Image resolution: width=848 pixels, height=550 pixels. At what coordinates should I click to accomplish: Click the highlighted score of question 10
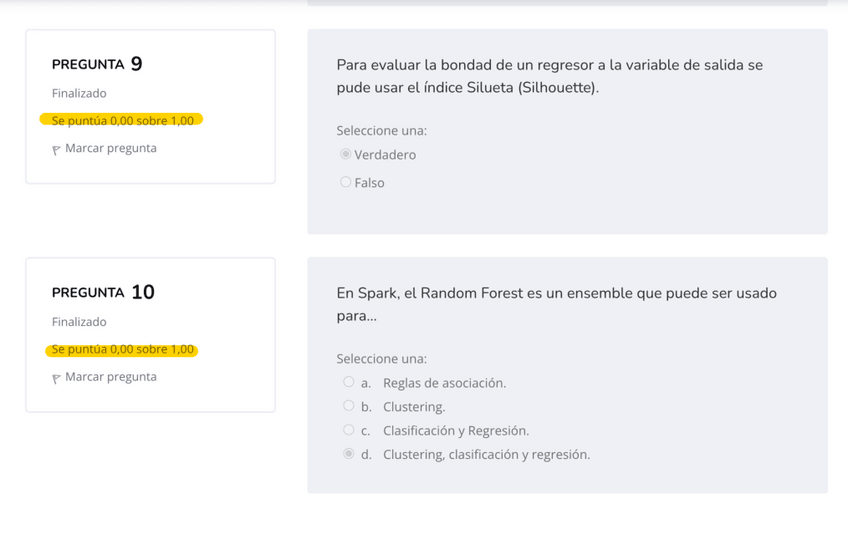coord(122,350)
